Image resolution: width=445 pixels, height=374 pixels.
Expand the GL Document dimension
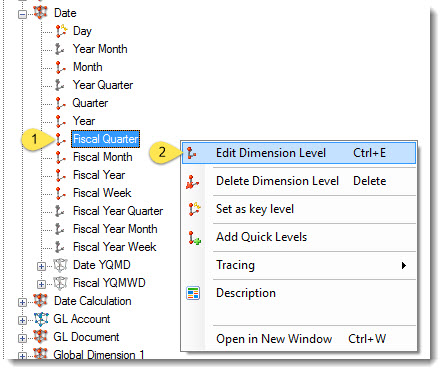[x=22, y=338]
